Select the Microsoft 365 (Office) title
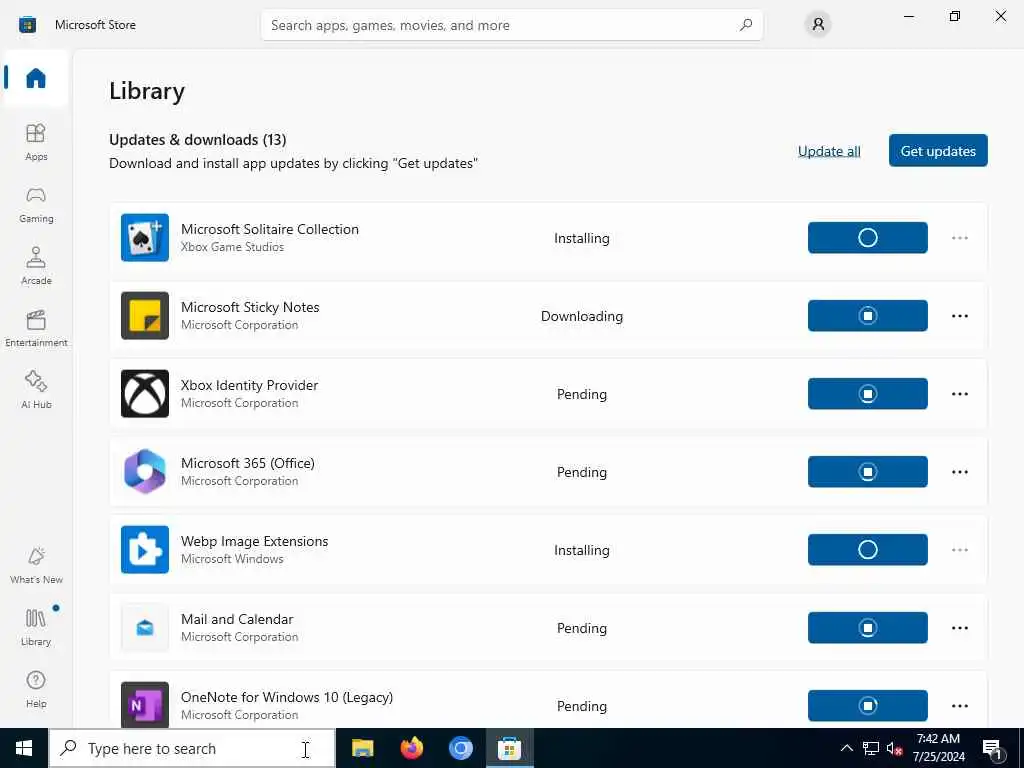Viewport: 1024px width, 768px height. click(248, 463)
